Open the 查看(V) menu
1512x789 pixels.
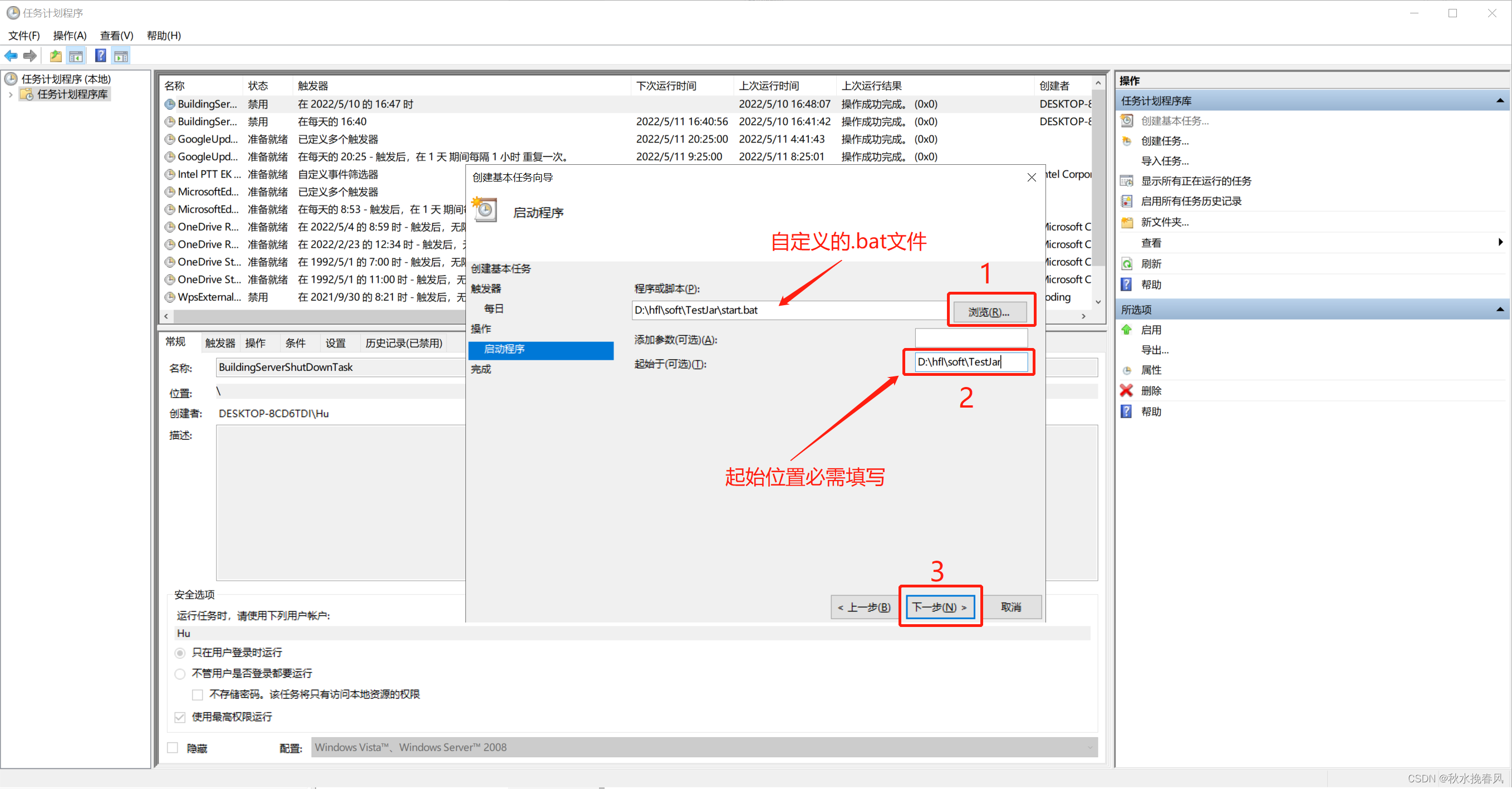117,35
